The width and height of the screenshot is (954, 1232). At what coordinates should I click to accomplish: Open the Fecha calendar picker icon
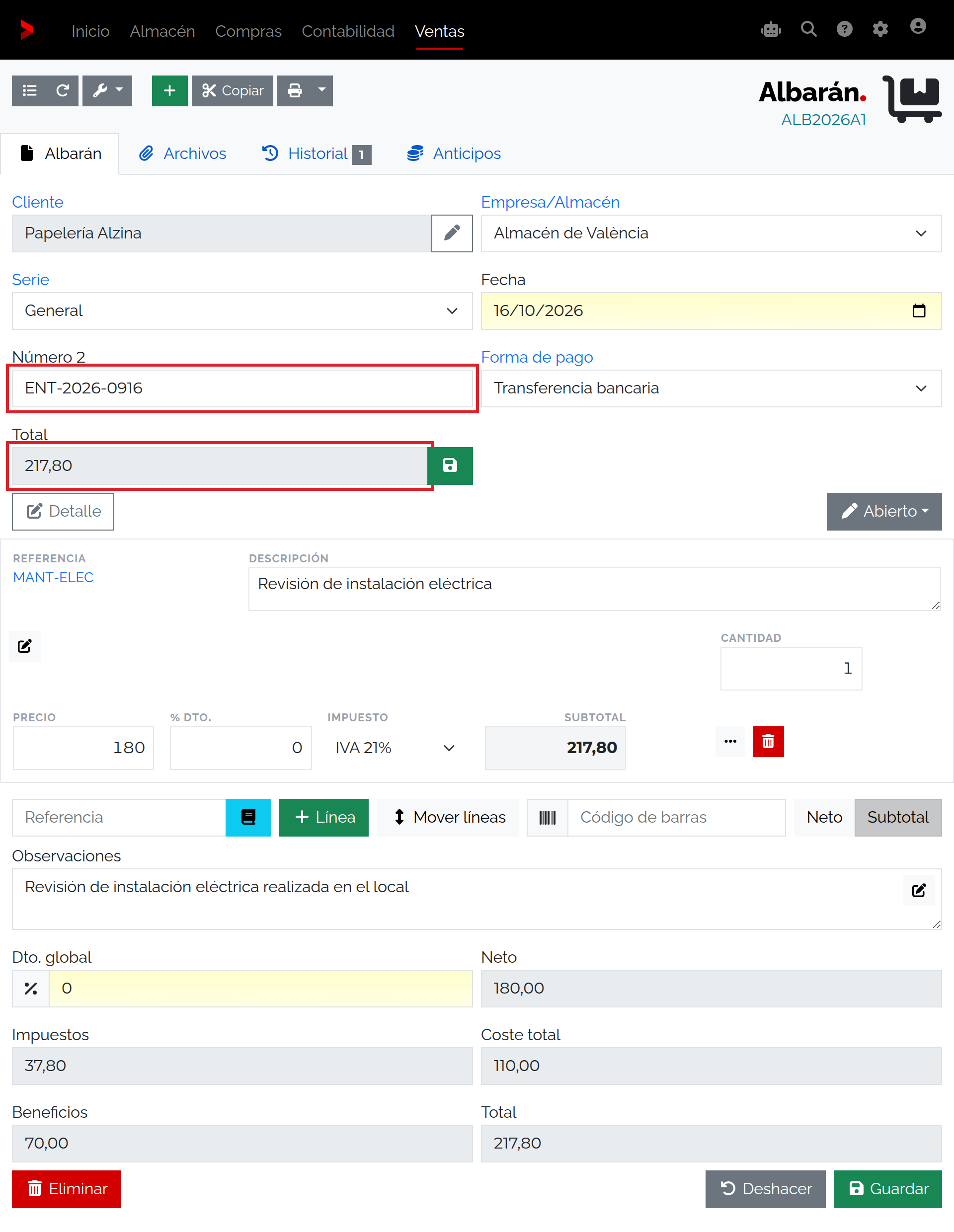919,311
